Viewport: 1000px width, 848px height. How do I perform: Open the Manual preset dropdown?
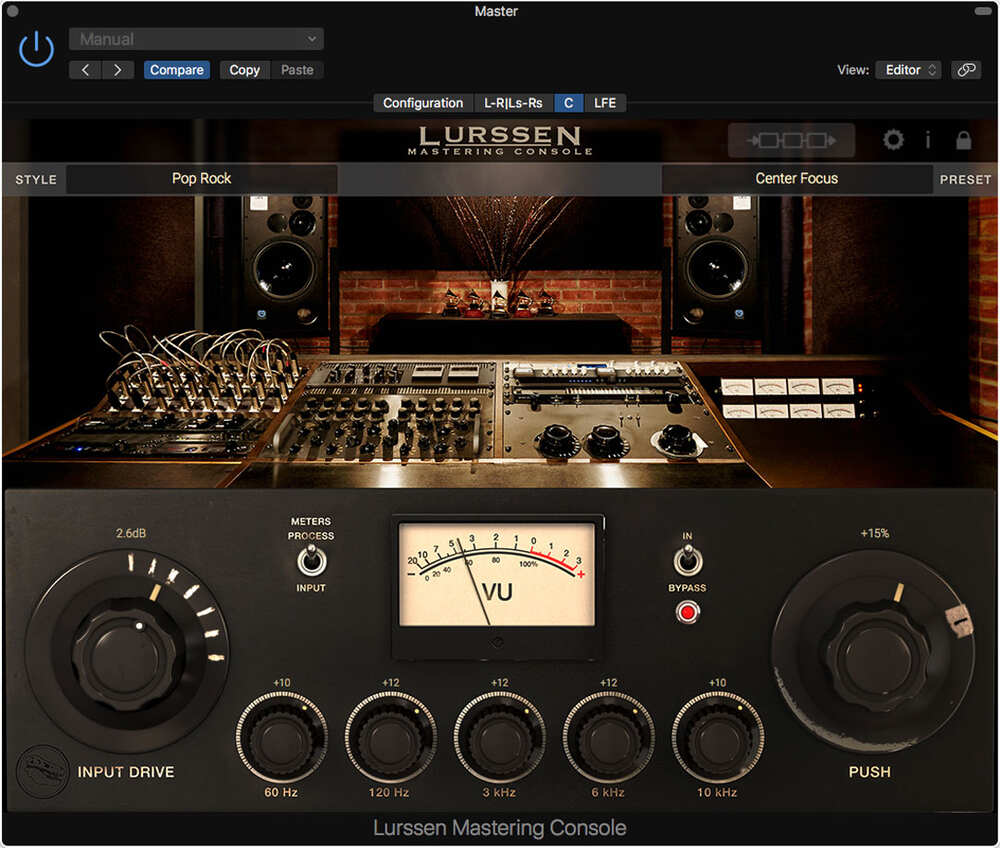[196, 38]
